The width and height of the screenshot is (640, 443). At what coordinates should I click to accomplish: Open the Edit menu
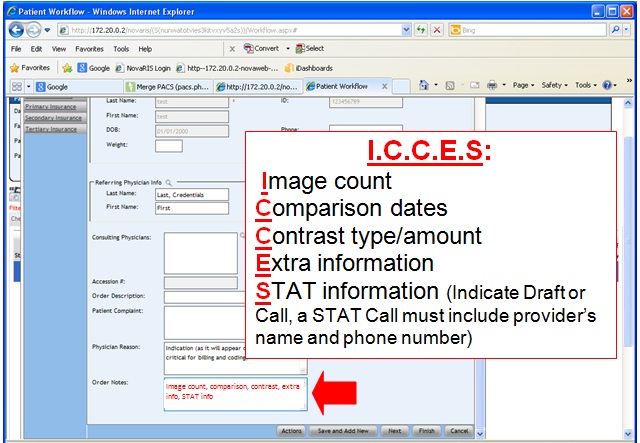[x=36, y=49]
